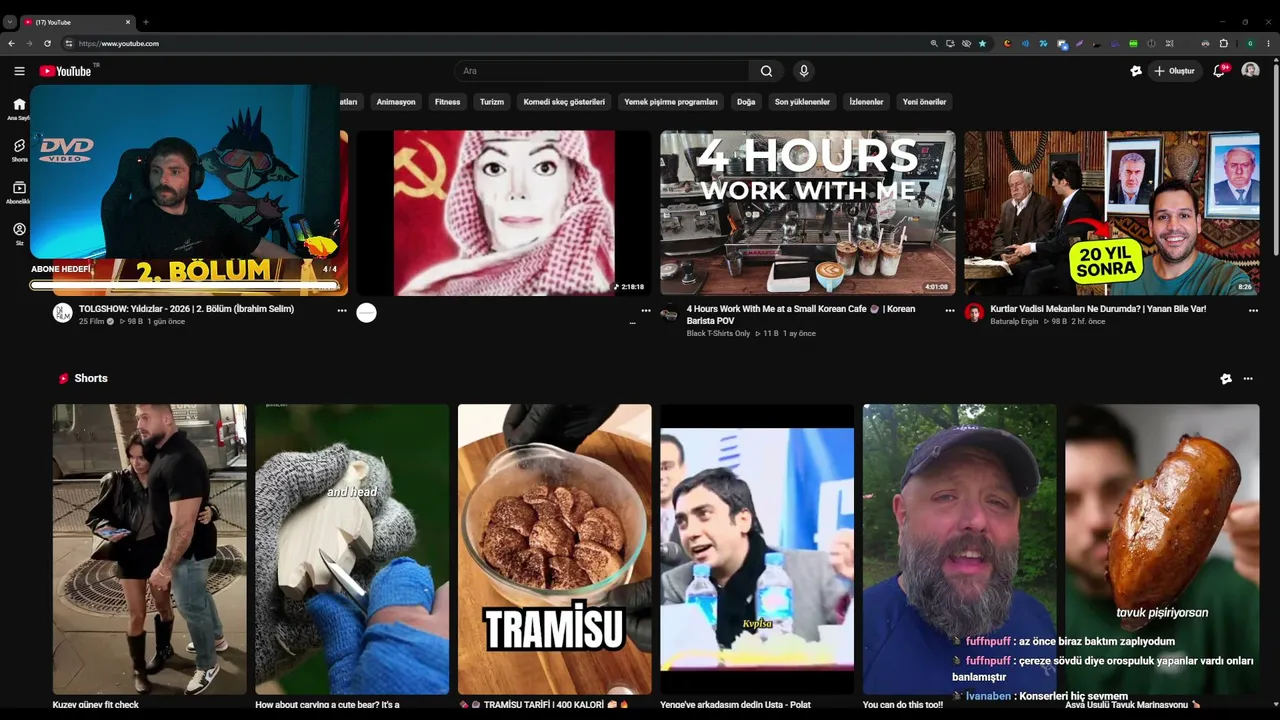Screen dimensions: 1280x720
Task: Click the green browser profile icon
Action: coord(1250,44)
